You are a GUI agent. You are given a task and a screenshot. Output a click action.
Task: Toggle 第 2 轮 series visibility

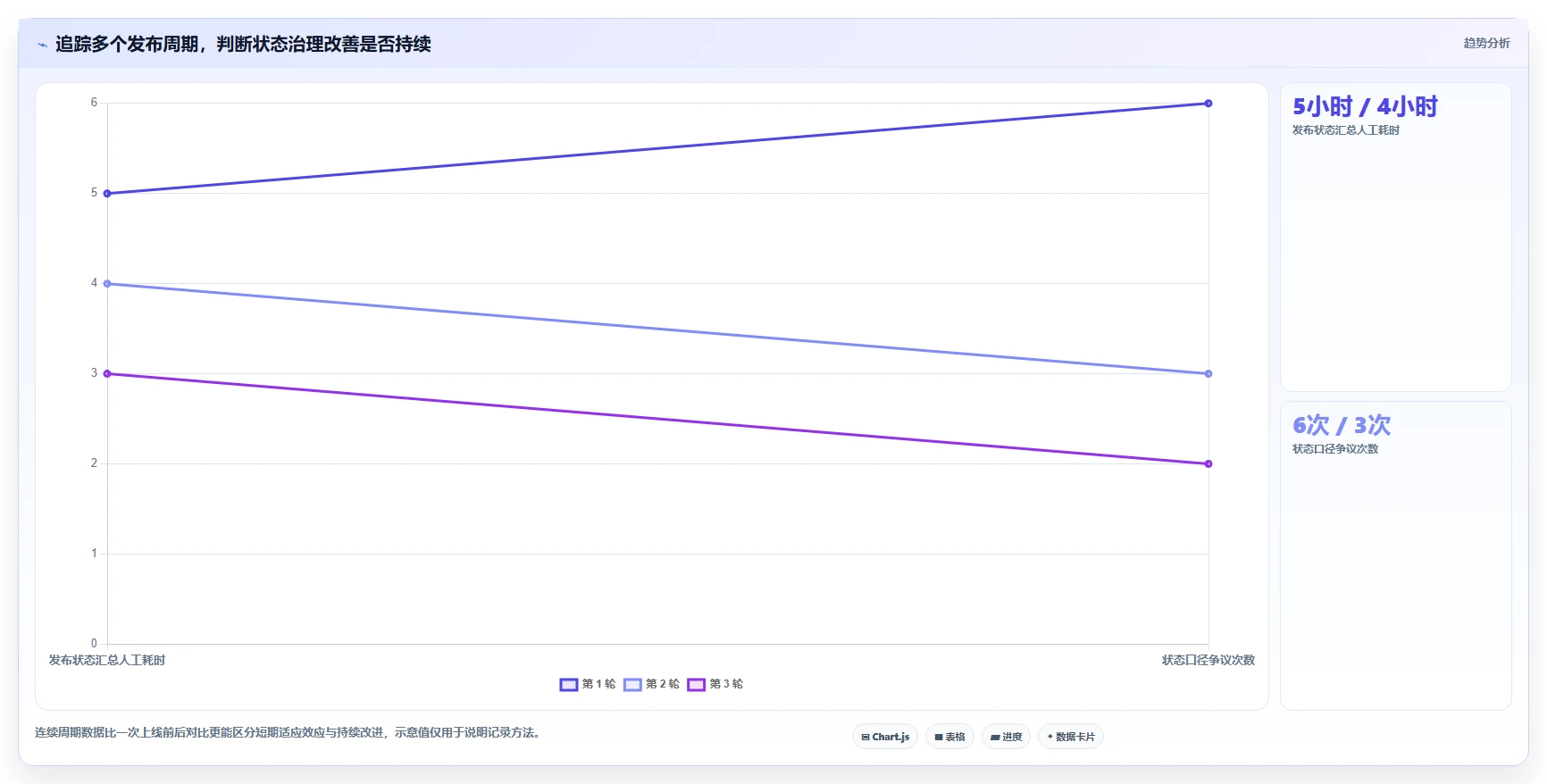coord(651,684)
